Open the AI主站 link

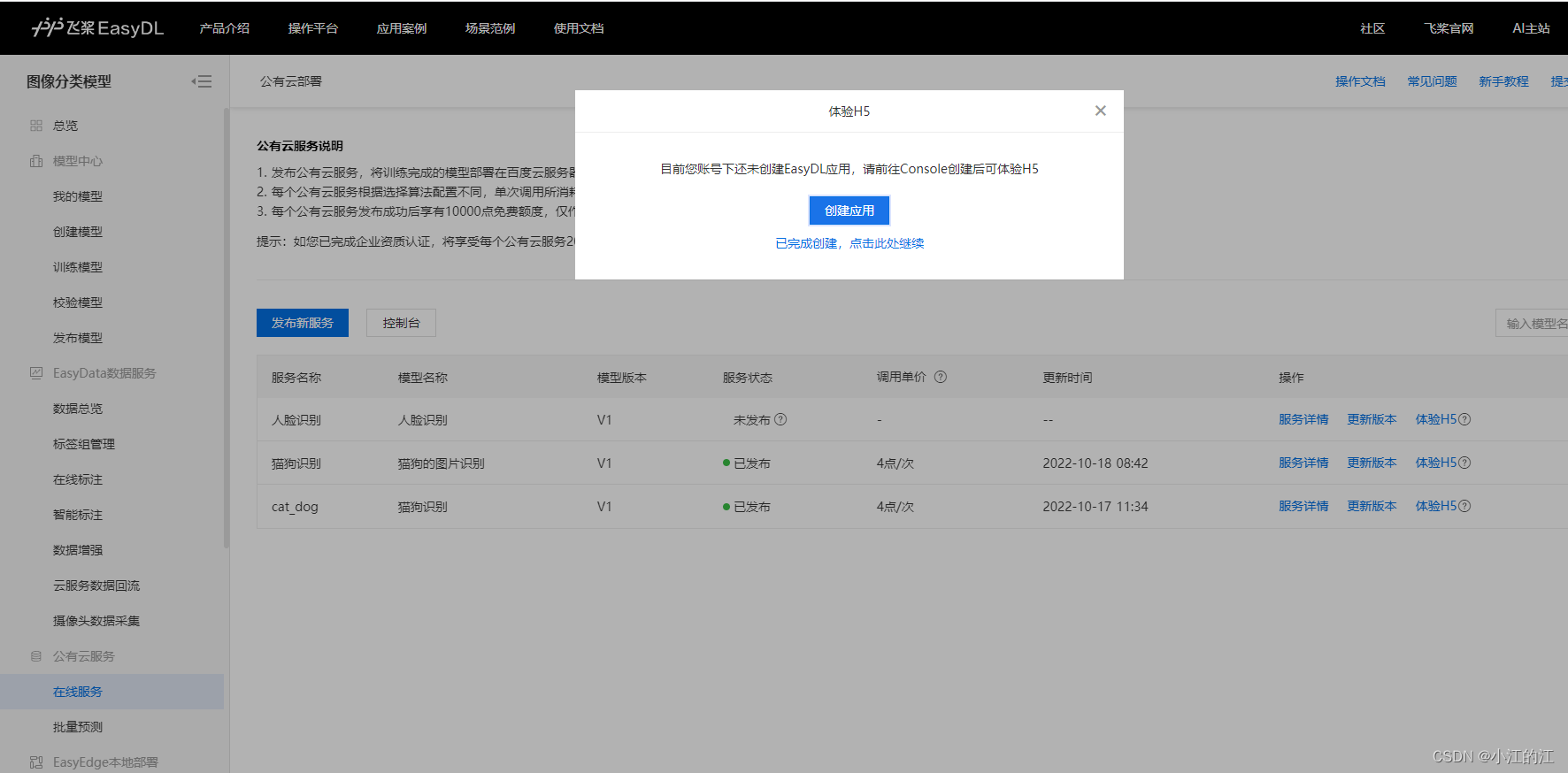1531,28
